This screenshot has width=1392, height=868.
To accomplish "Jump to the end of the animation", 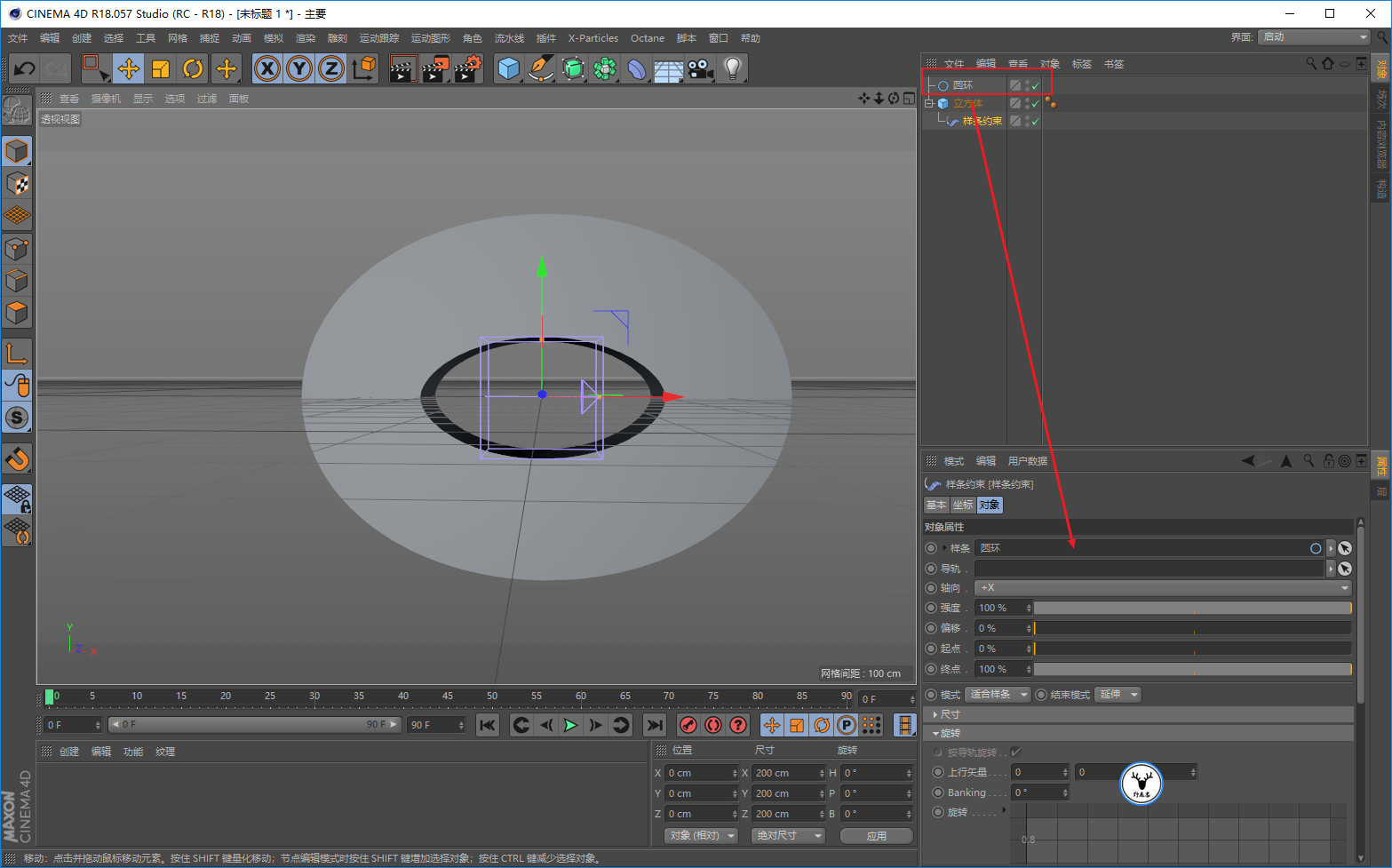I will (x=655, y=725).
